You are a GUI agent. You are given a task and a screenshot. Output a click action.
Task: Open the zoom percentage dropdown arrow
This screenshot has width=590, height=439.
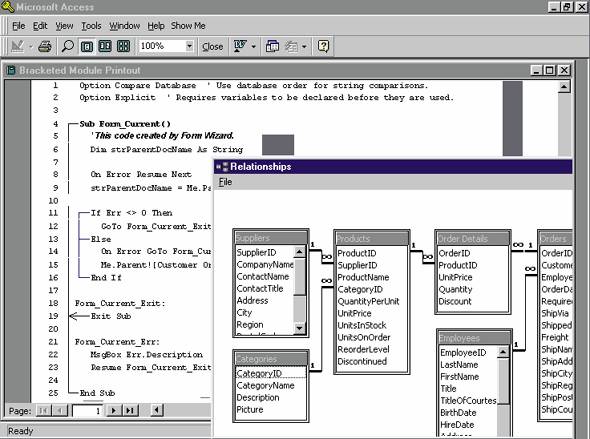coord(189,46)
